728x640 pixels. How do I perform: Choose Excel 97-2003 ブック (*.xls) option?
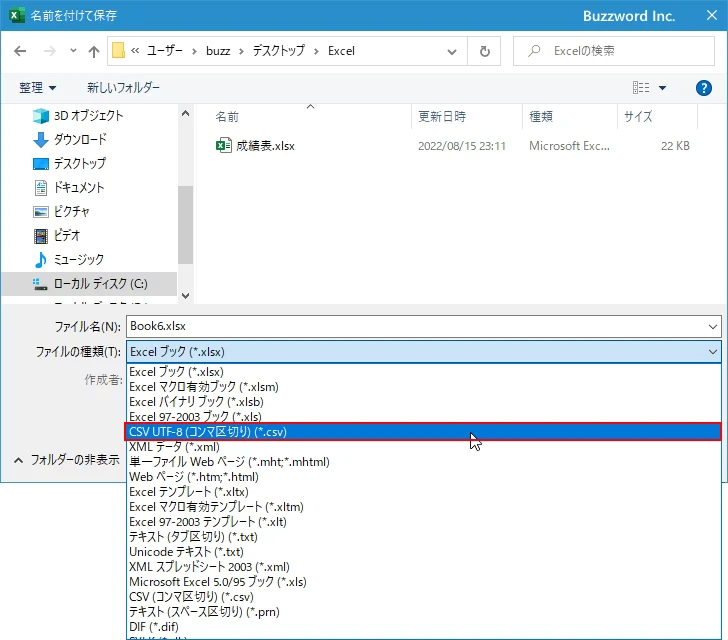coord(423,417)
